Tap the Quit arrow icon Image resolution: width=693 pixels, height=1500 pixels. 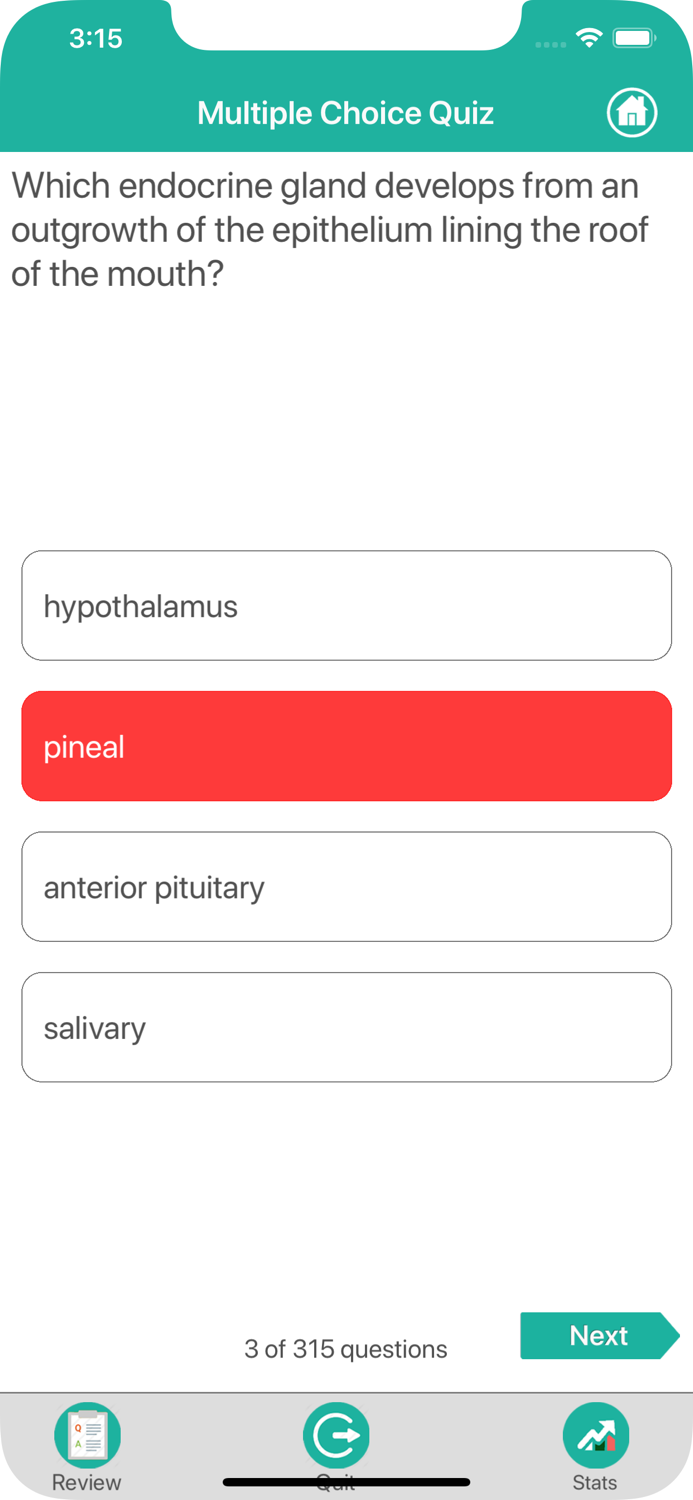(336, 1434)
